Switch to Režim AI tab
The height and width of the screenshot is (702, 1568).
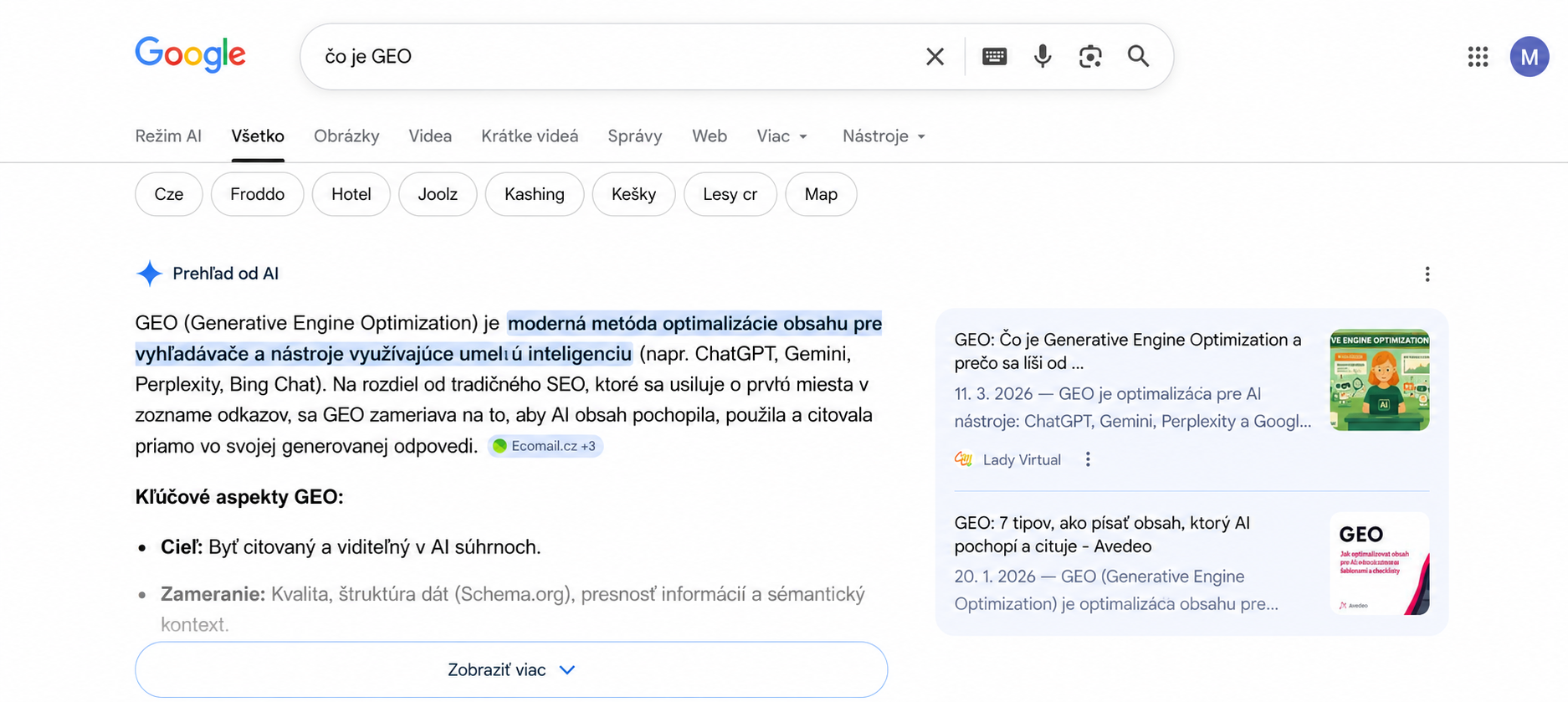(168, 136)
